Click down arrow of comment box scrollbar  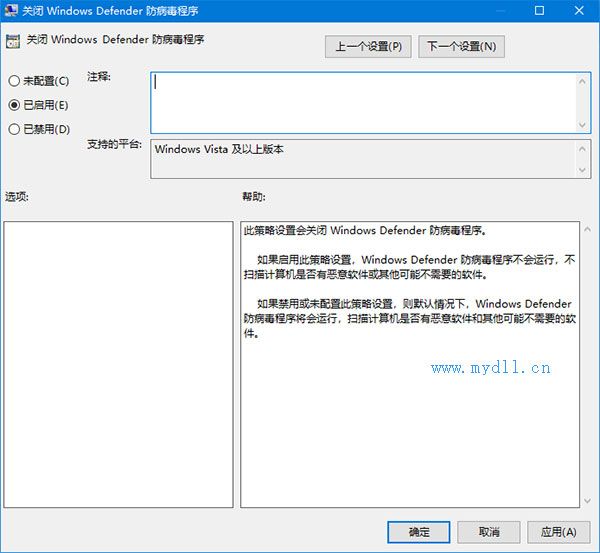pyautogui.click(x=582, y=125)
